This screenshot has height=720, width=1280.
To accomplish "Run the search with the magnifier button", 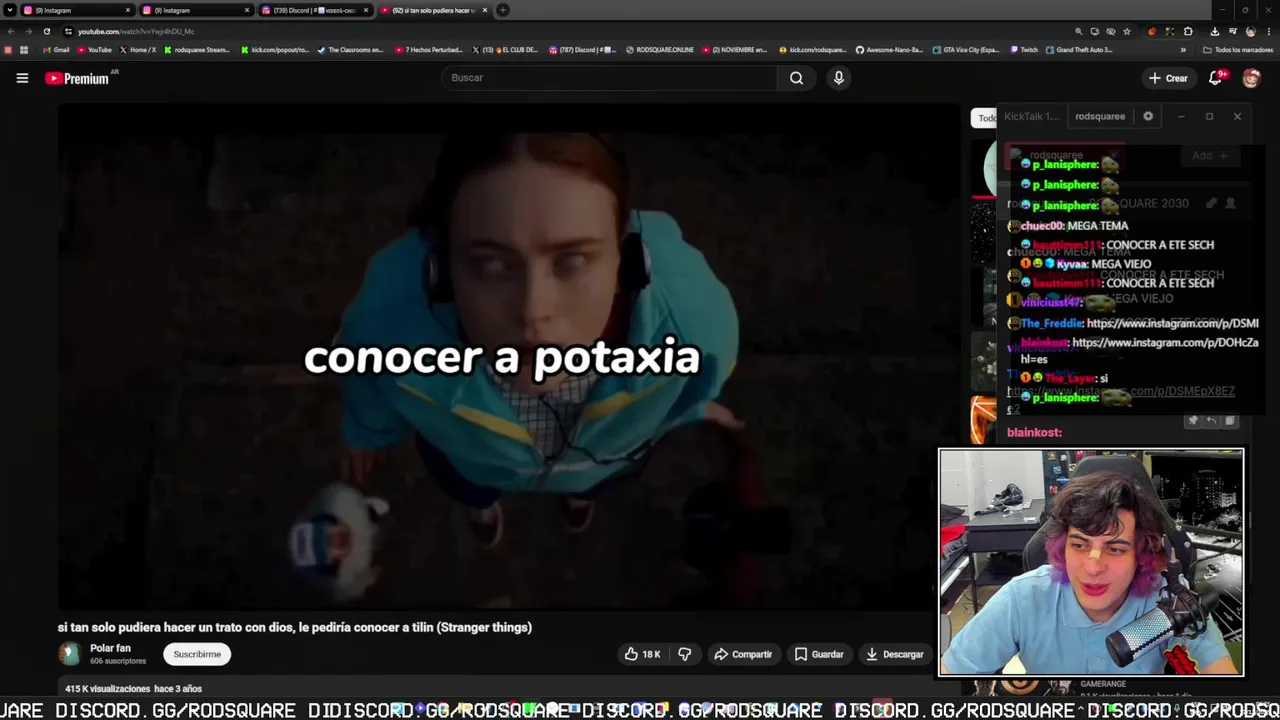I will pyautogui.click(x=796, y=78).
